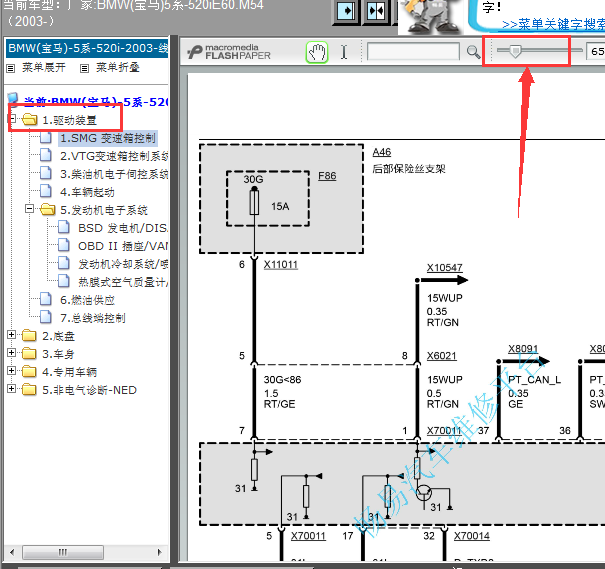Click 菜单展开 to expand all menus

point(44,68)
